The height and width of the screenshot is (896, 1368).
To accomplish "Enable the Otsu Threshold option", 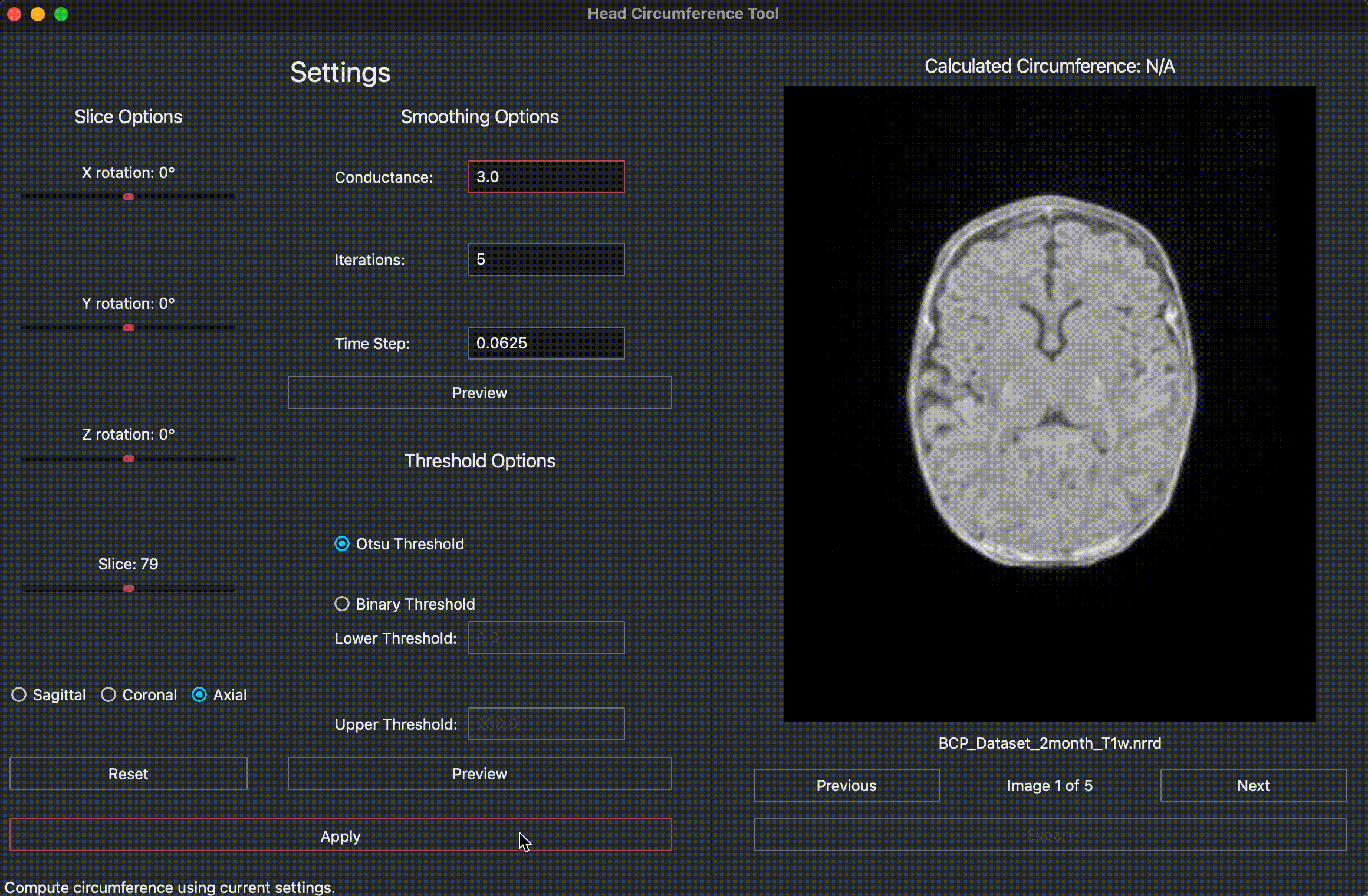I will tap(342, 543).
